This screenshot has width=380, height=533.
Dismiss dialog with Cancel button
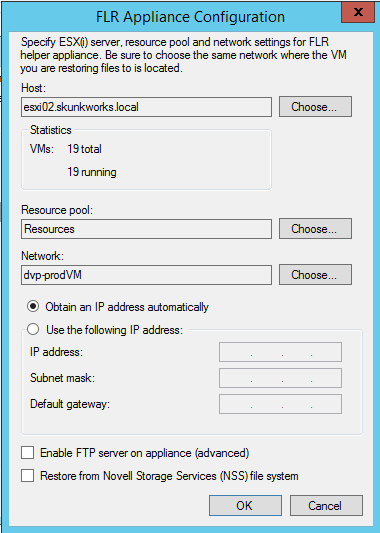pyautogui.click(x=326, y=505)
